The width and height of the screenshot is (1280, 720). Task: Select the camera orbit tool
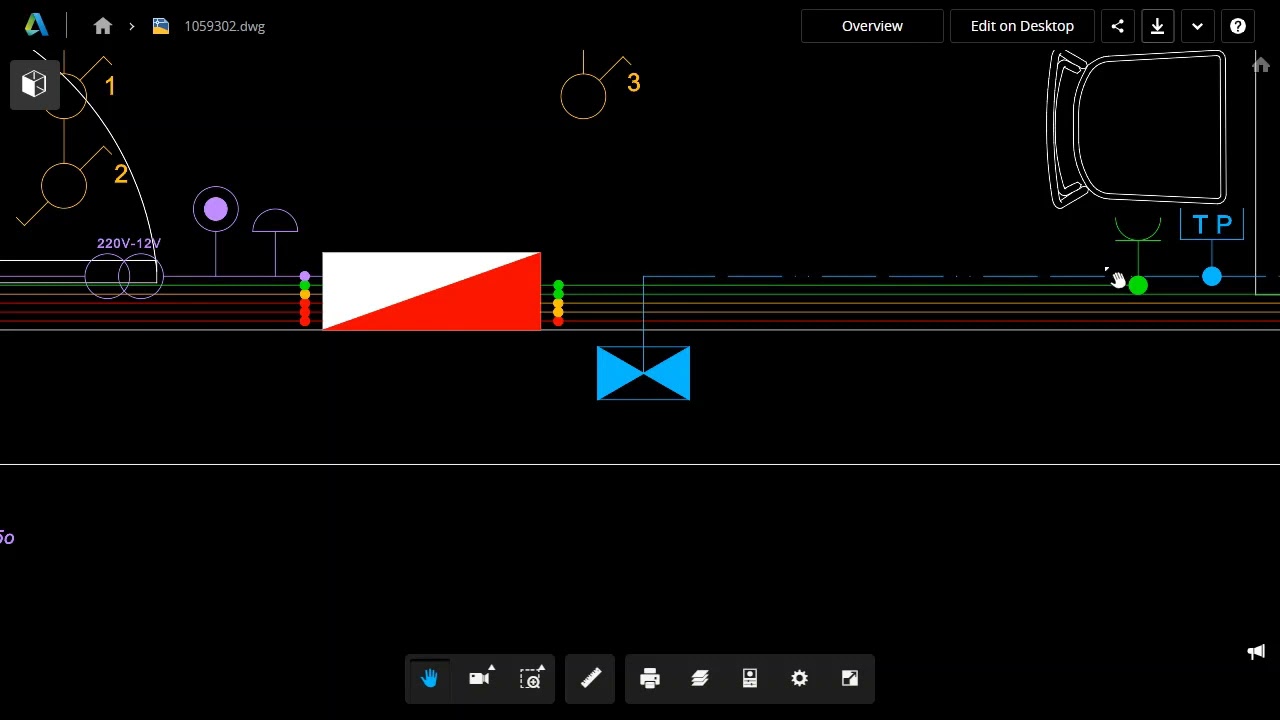480,679
